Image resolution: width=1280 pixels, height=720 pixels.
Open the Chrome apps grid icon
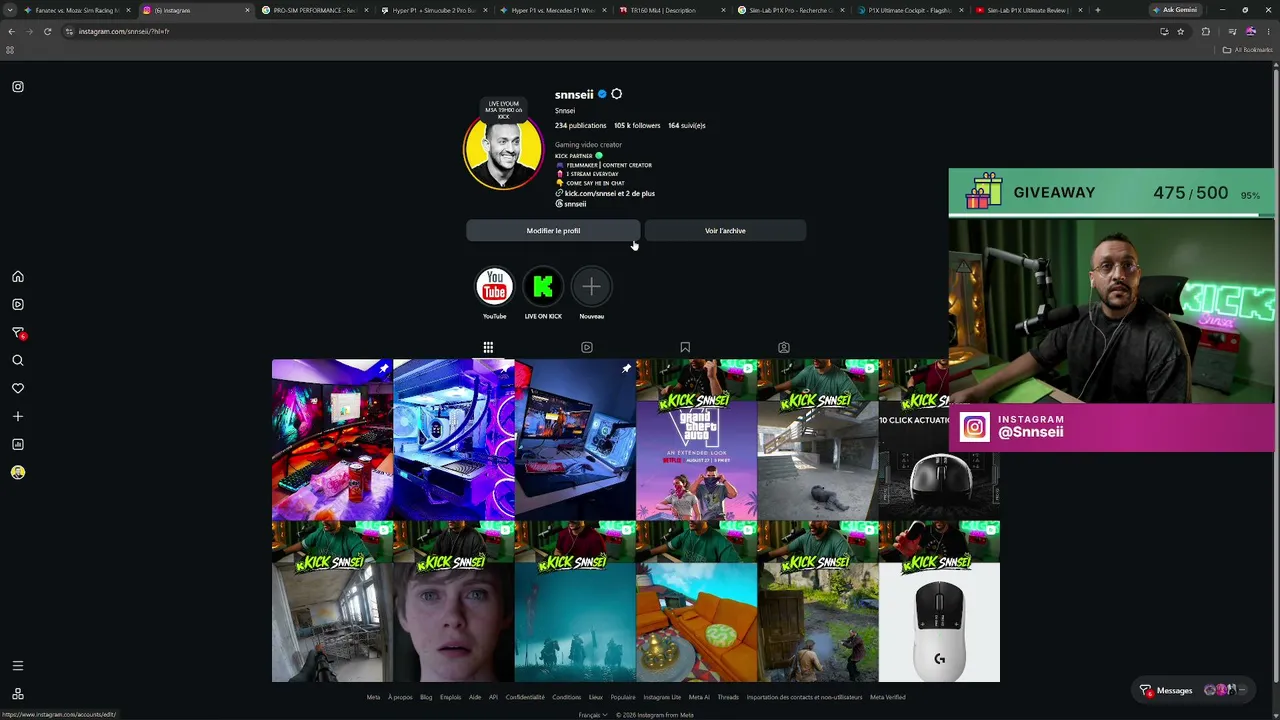[x=10, y=50]
